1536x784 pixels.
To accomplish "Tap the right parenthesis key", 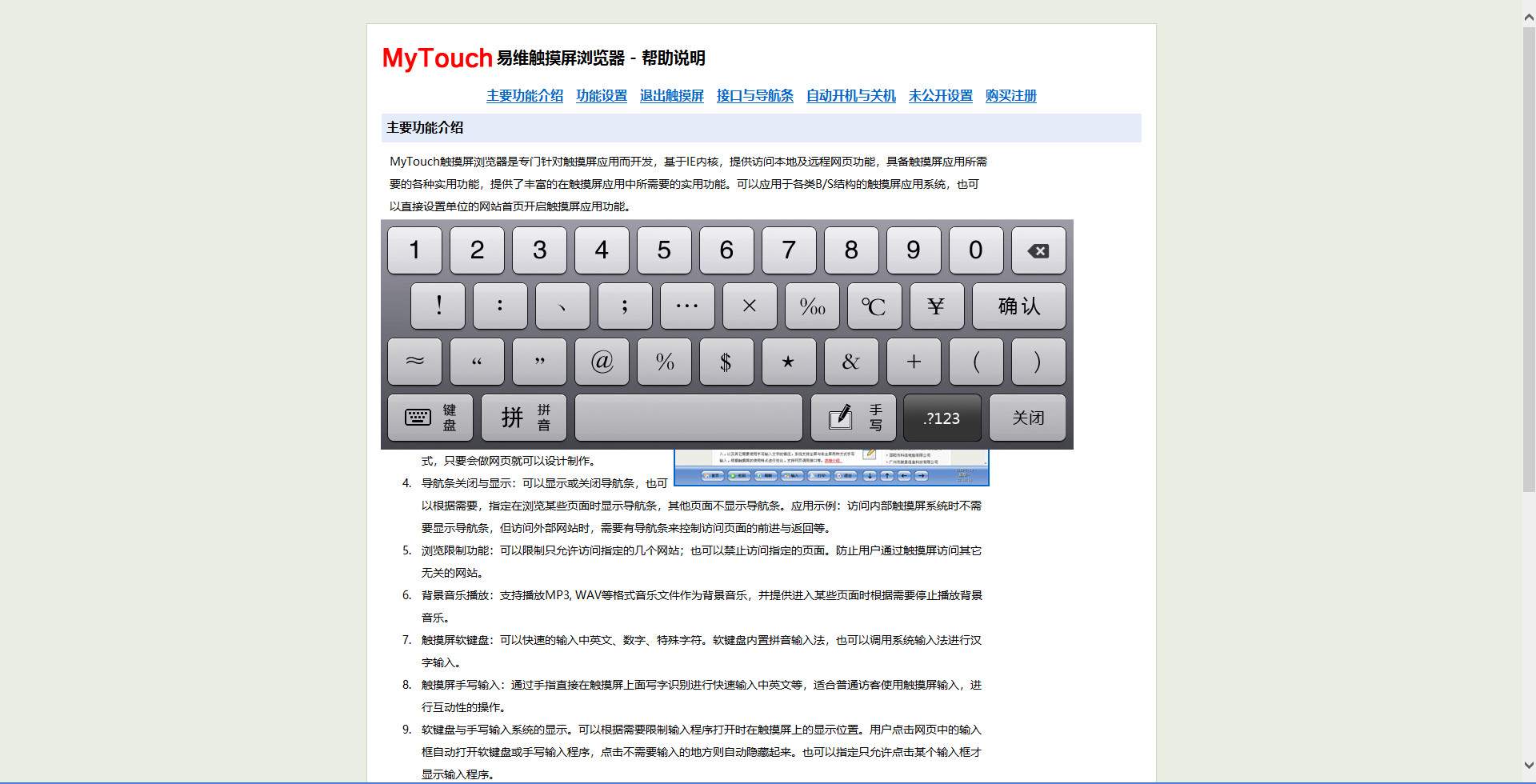I will (1038, 362).
